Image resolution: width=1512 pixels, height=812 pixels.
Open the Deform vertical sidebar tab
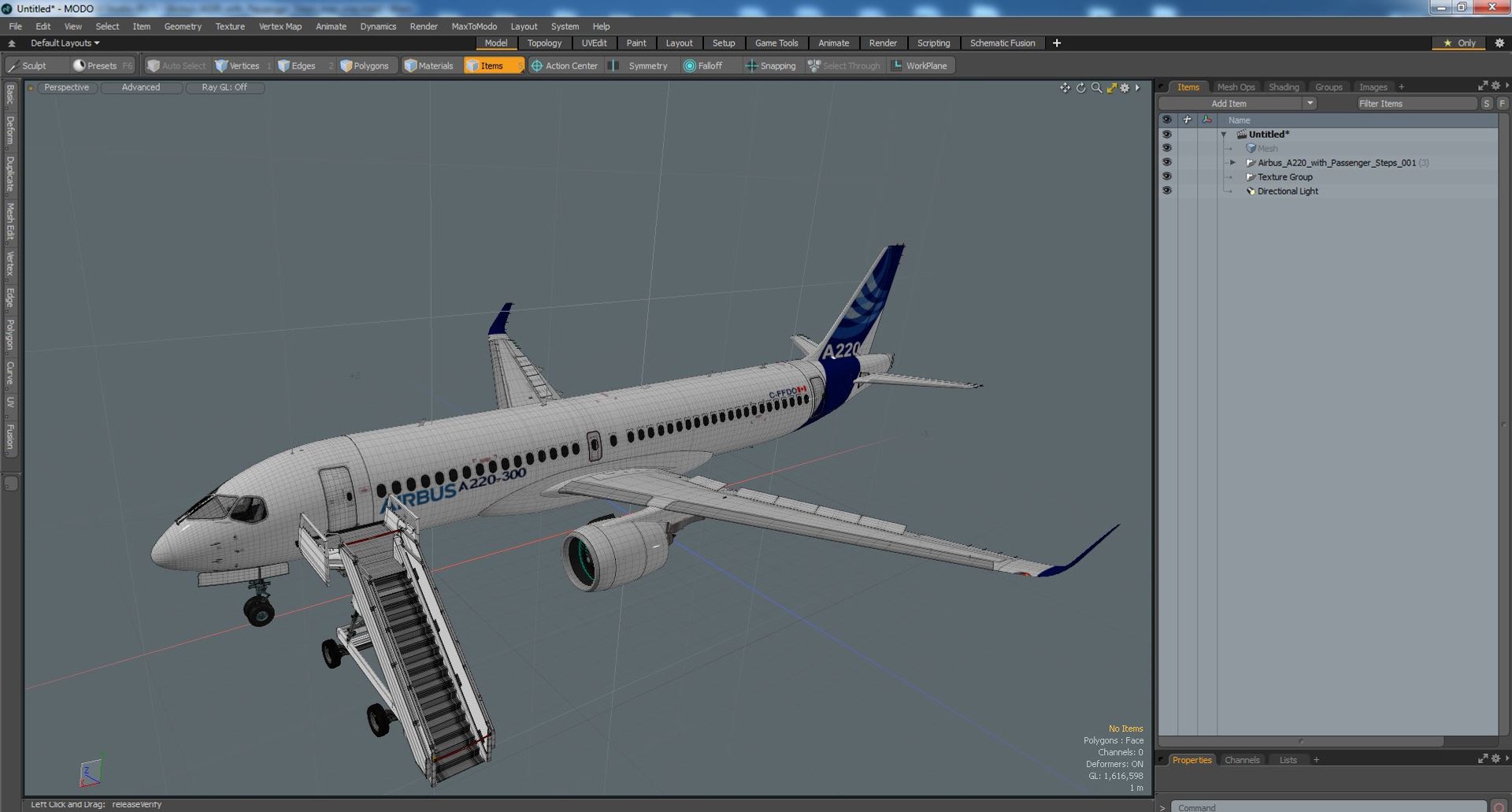point(10,131)
